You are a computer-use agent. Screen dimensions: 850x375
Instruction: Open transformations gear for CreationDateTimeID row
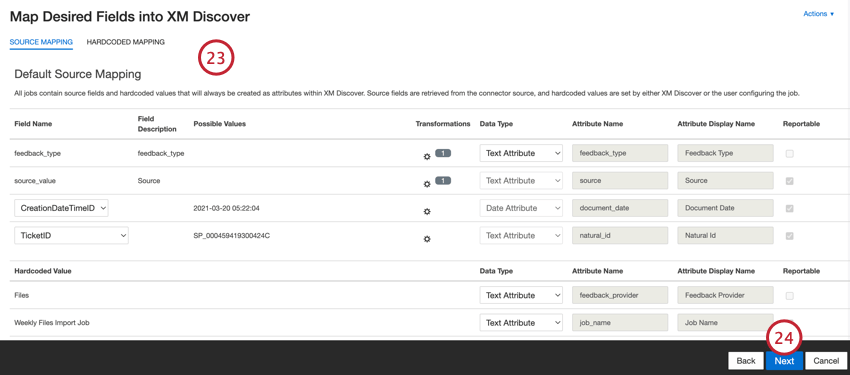click(427, 211)
